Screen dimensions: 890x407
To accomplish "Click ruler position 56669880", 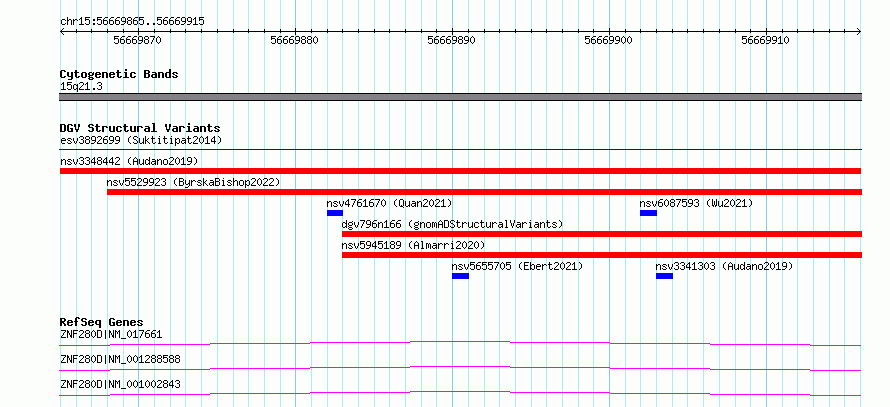I will (295, 40).
